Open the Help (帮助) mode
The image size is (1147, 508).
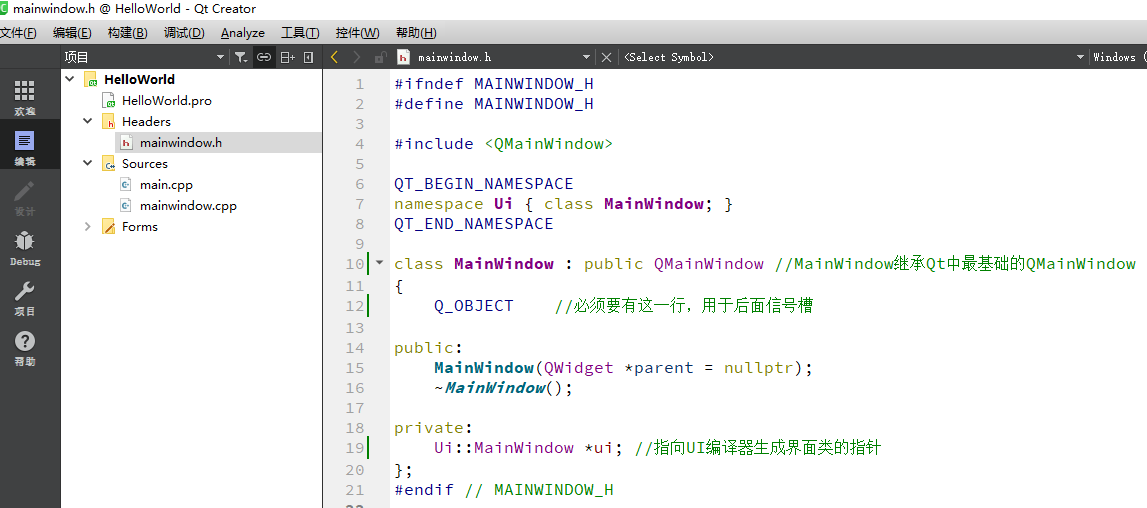(x=24, y=348)
